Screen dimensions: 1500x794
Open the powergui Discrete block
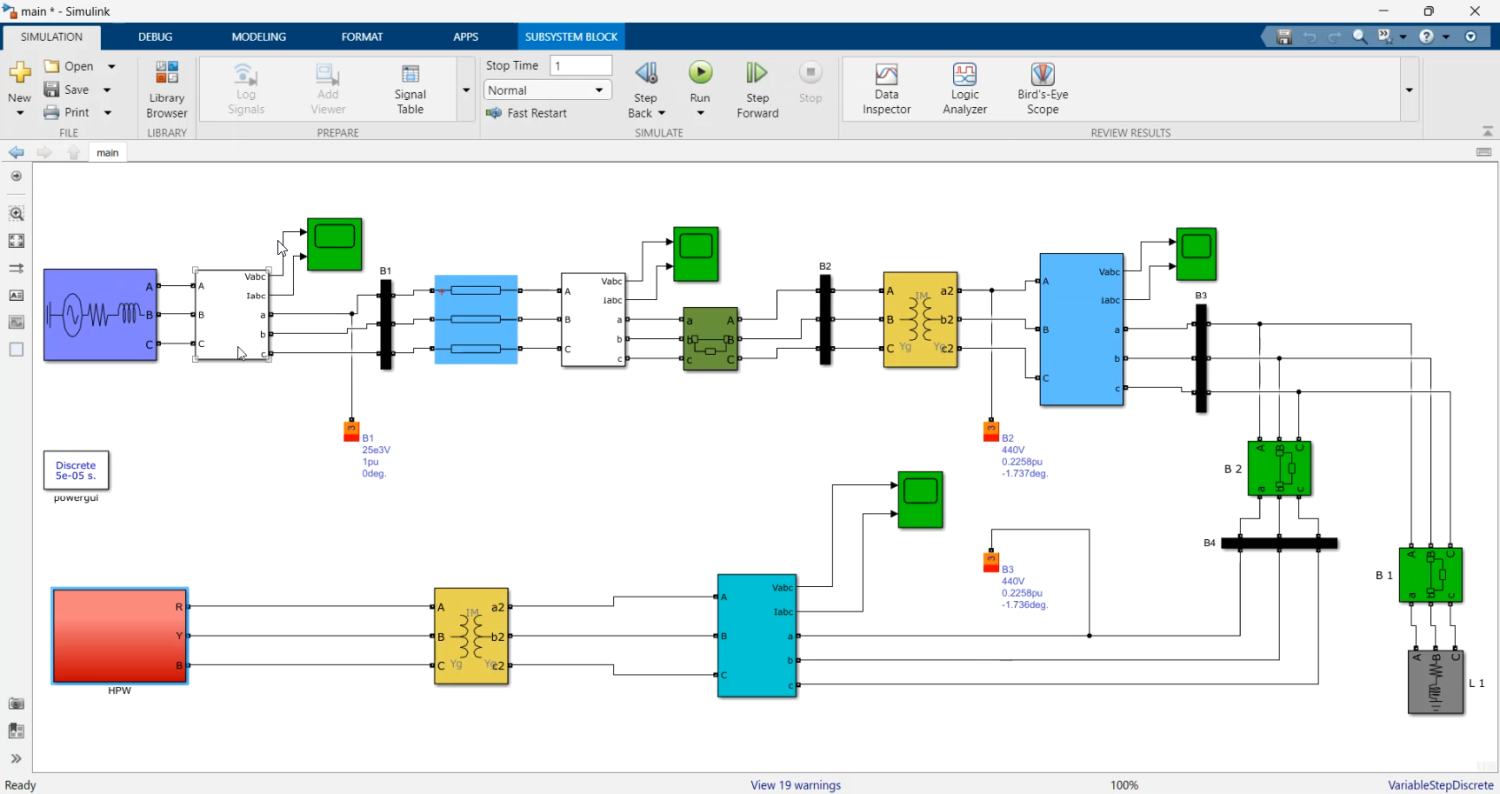click(x=76, y=470)
